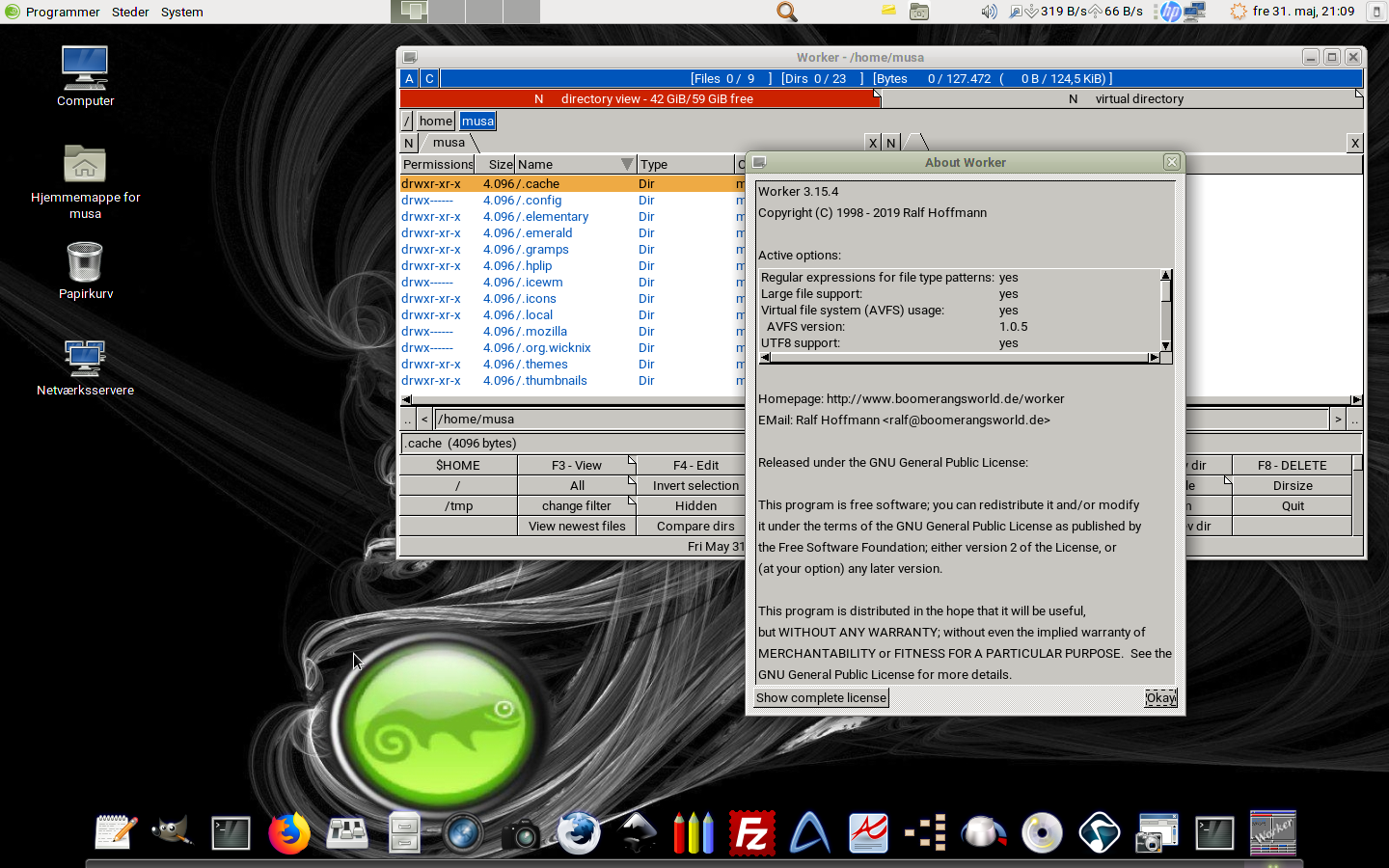The height and width of the screenshot is (868, 1389).
Task: Open the Programmer menu
Action: [62, 12]
